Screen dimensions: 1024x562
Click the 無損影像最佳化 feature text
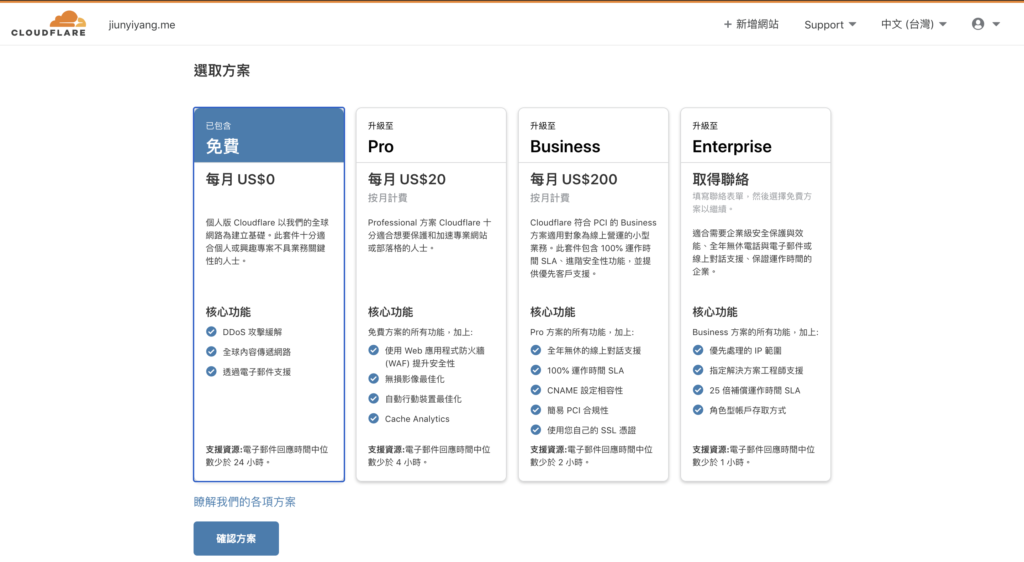click(414, 379)
